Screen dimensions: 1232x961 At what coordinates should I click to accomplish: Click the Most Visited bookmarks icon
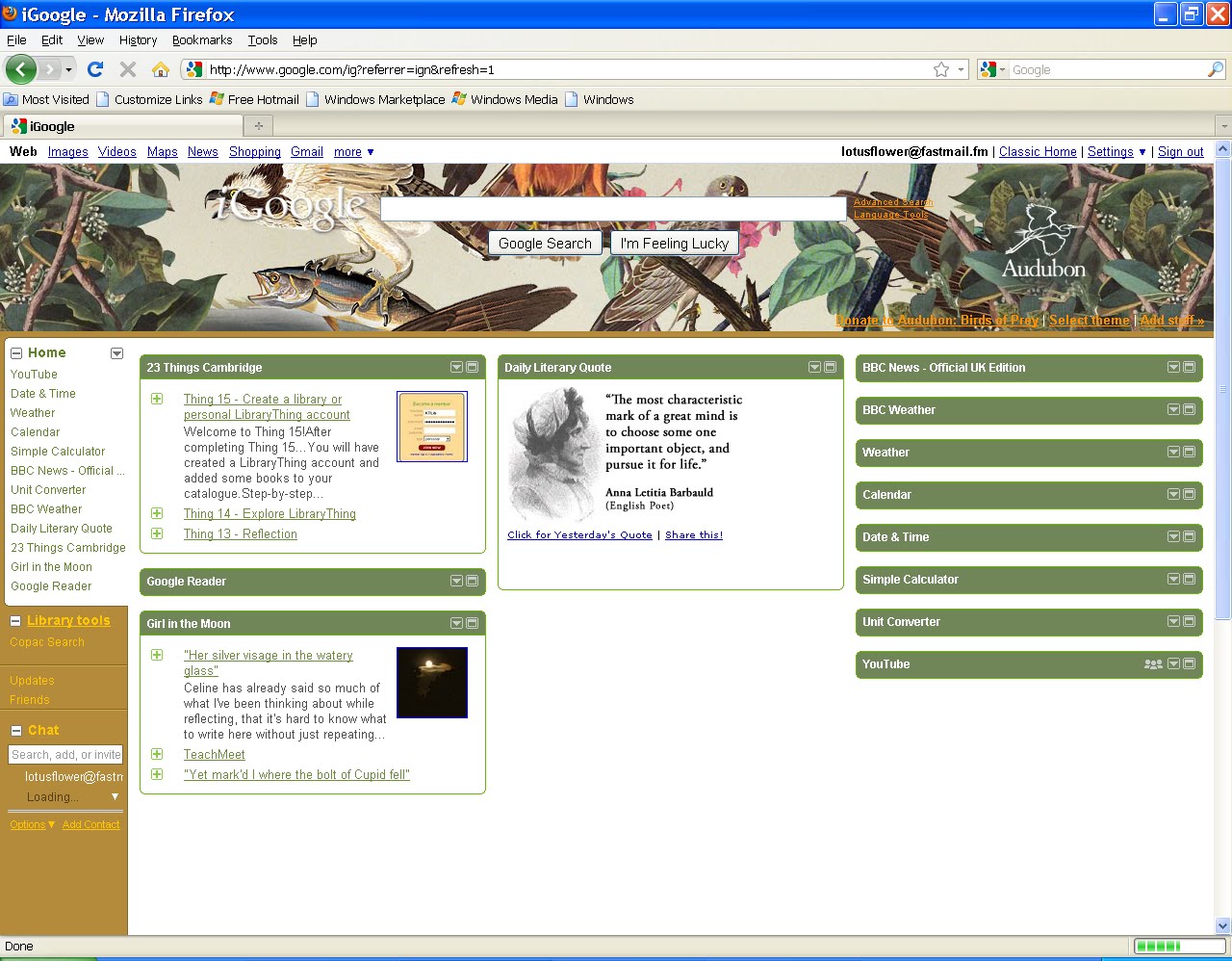tap(11, 99)
